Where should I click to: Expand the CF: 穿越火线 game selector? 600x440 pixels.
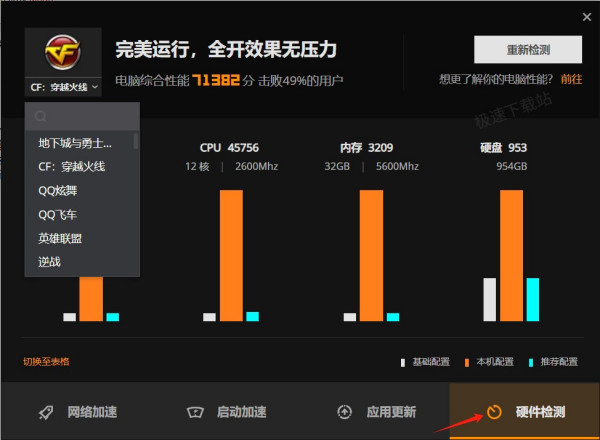pos(63,87)
